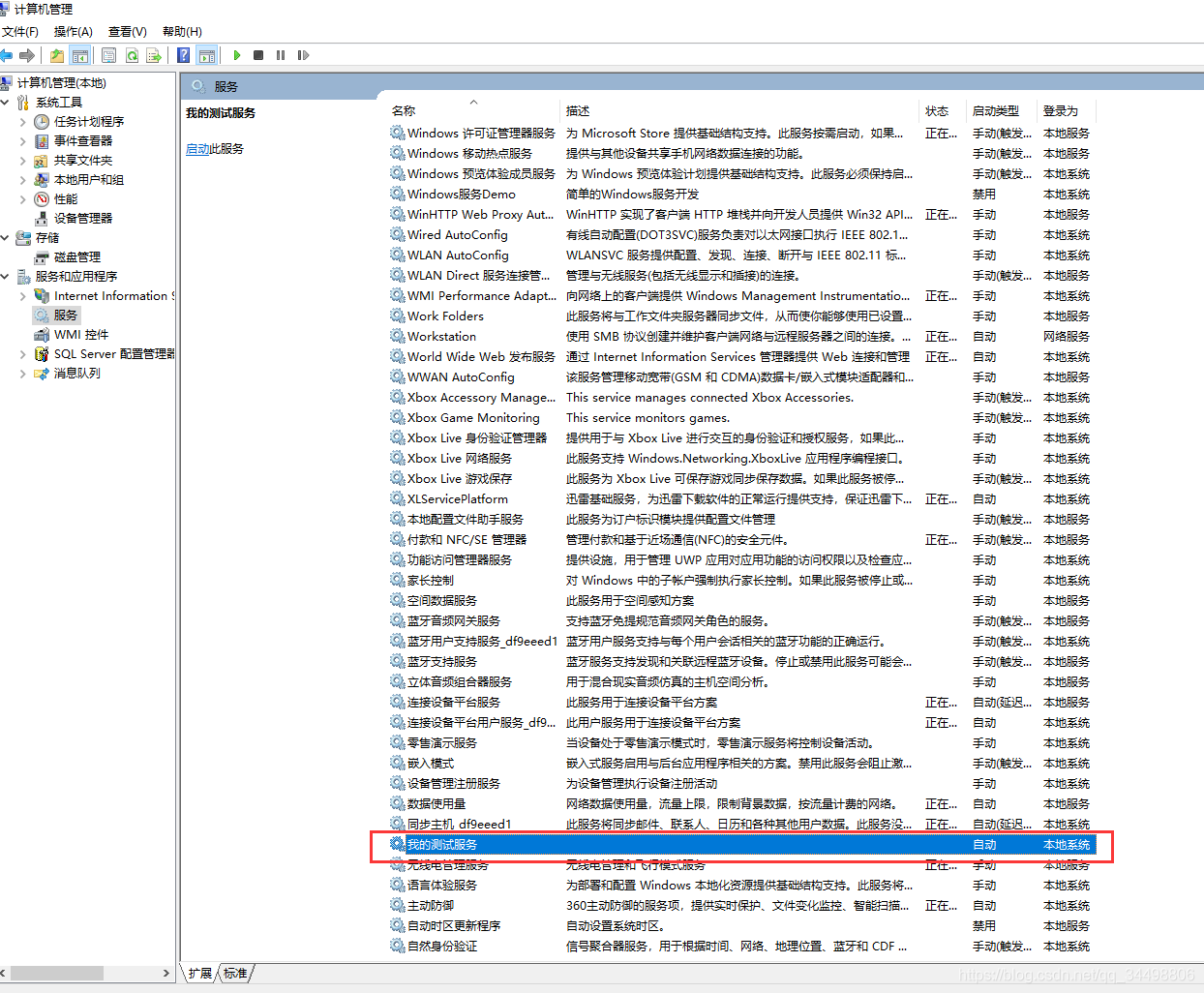Select 磁盘管理 in the tree
This screenshot has width=1204, height=993.
[x=77, y=257]
